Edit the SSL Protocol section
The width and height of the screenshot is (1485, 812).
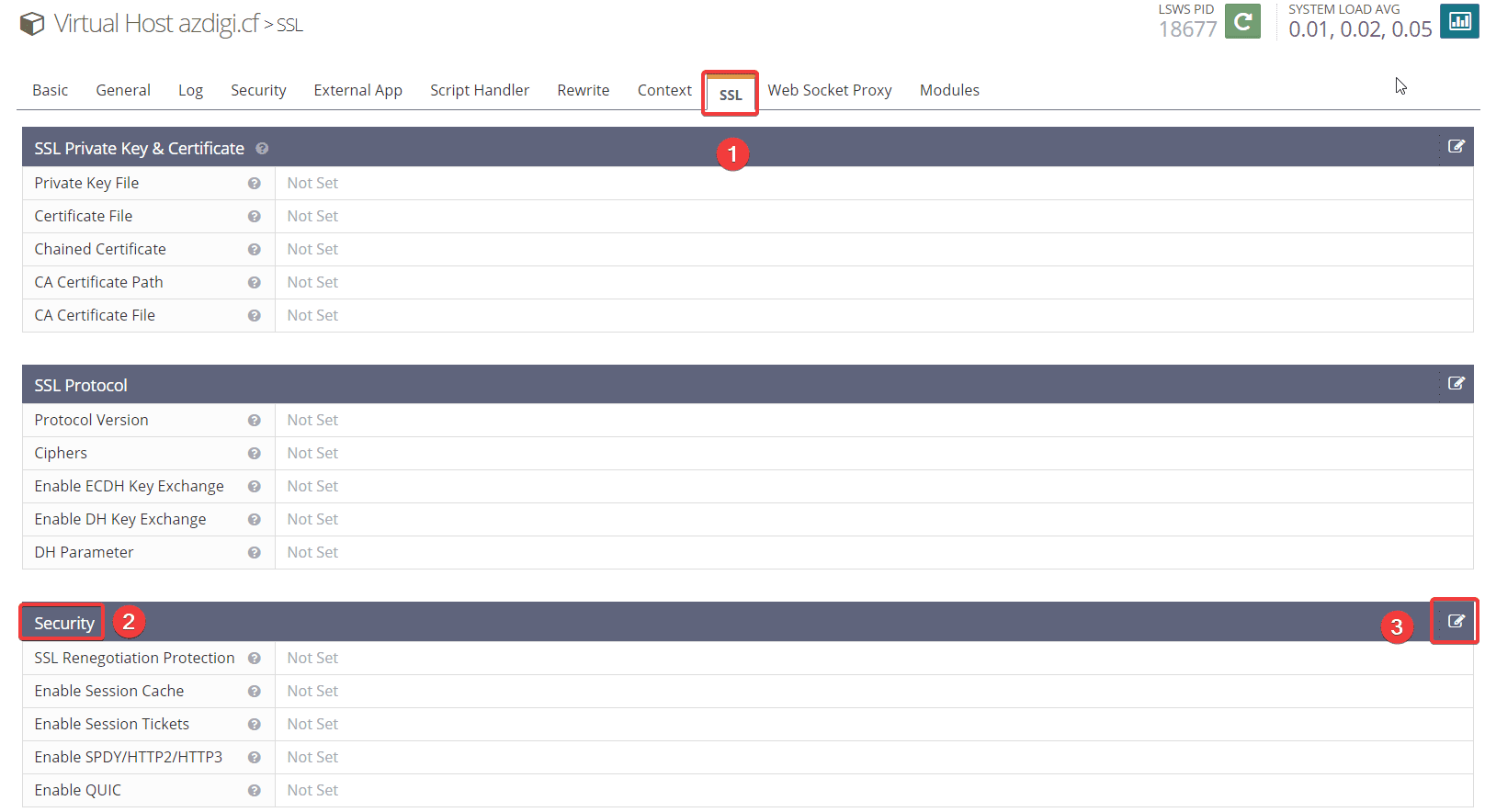(x=1457, y=383)
